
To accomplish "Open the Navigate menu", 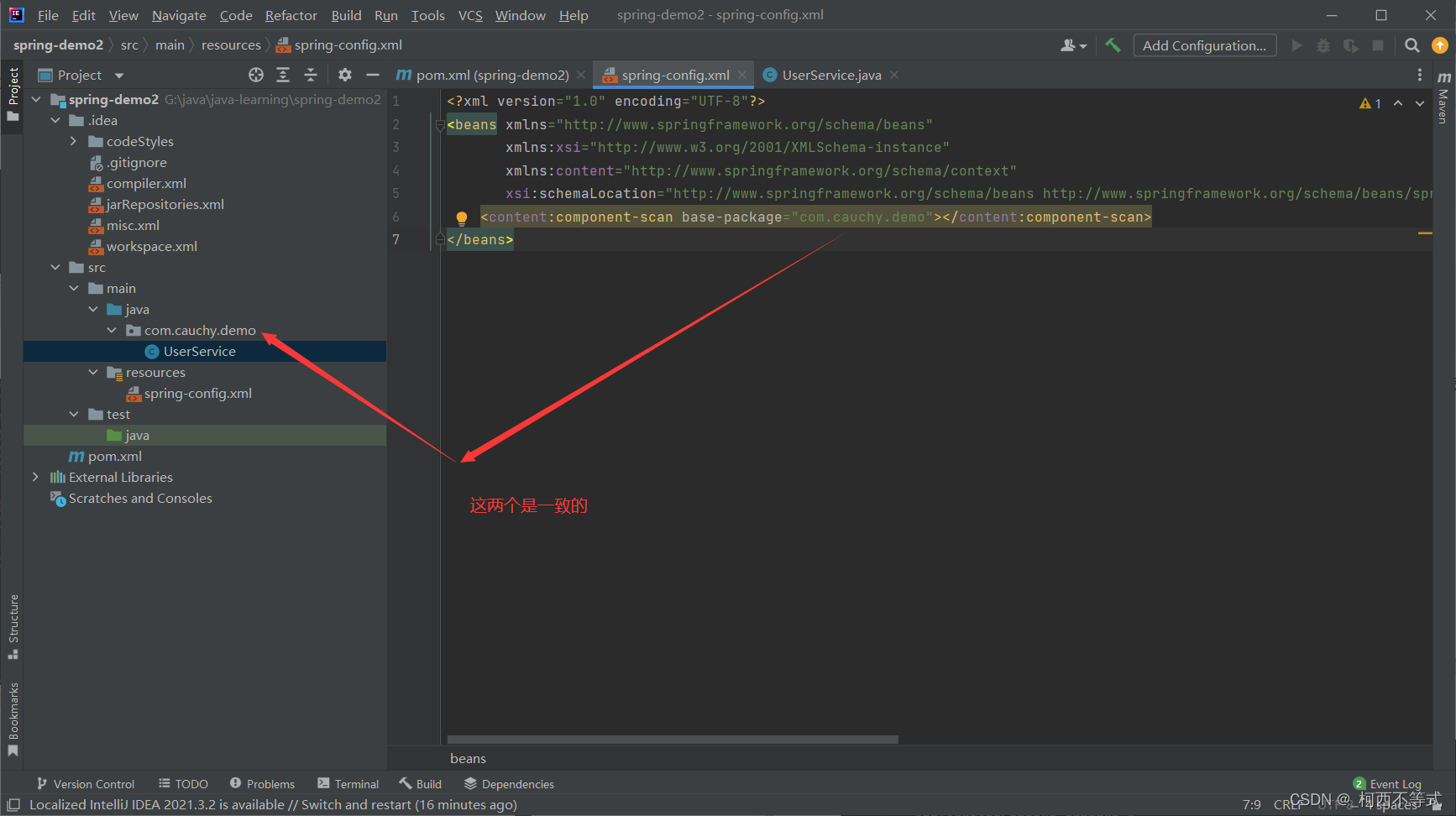I will coord(179,15).
